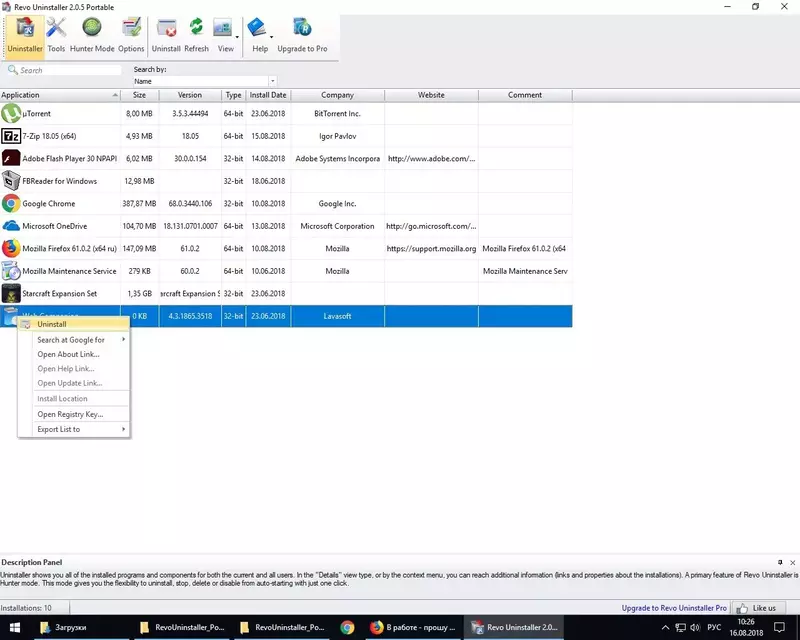This screenshot has width=800, height=640.
Task: Show hidden system tray icons
Action: pyautogui.click(x=665, y=627)
